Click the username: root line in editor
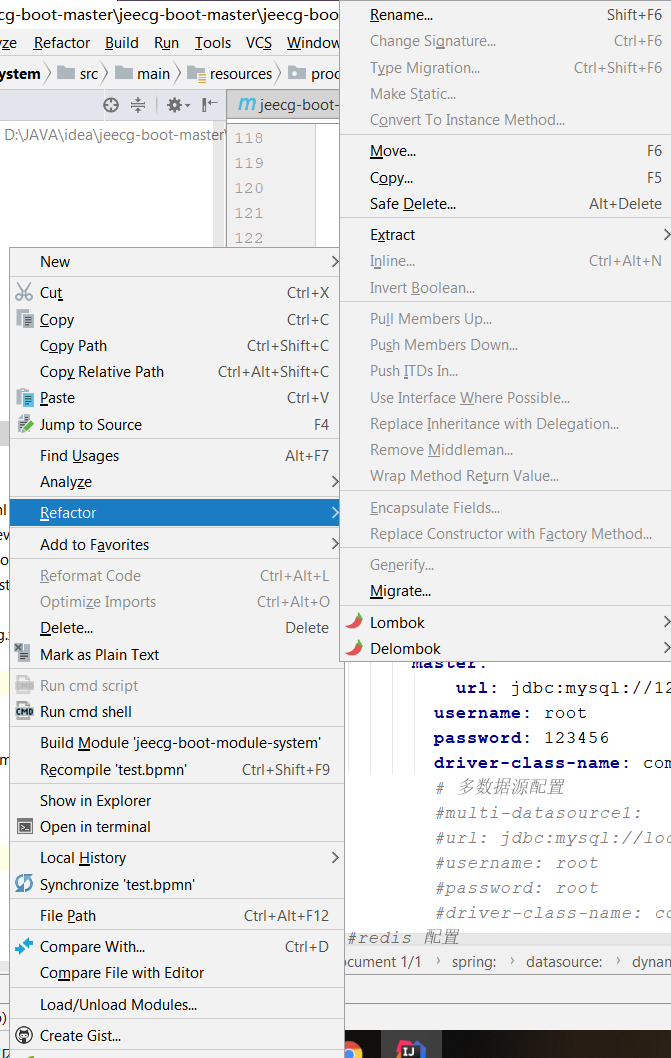Viewport: 671px width, 1058px height. 510,713
